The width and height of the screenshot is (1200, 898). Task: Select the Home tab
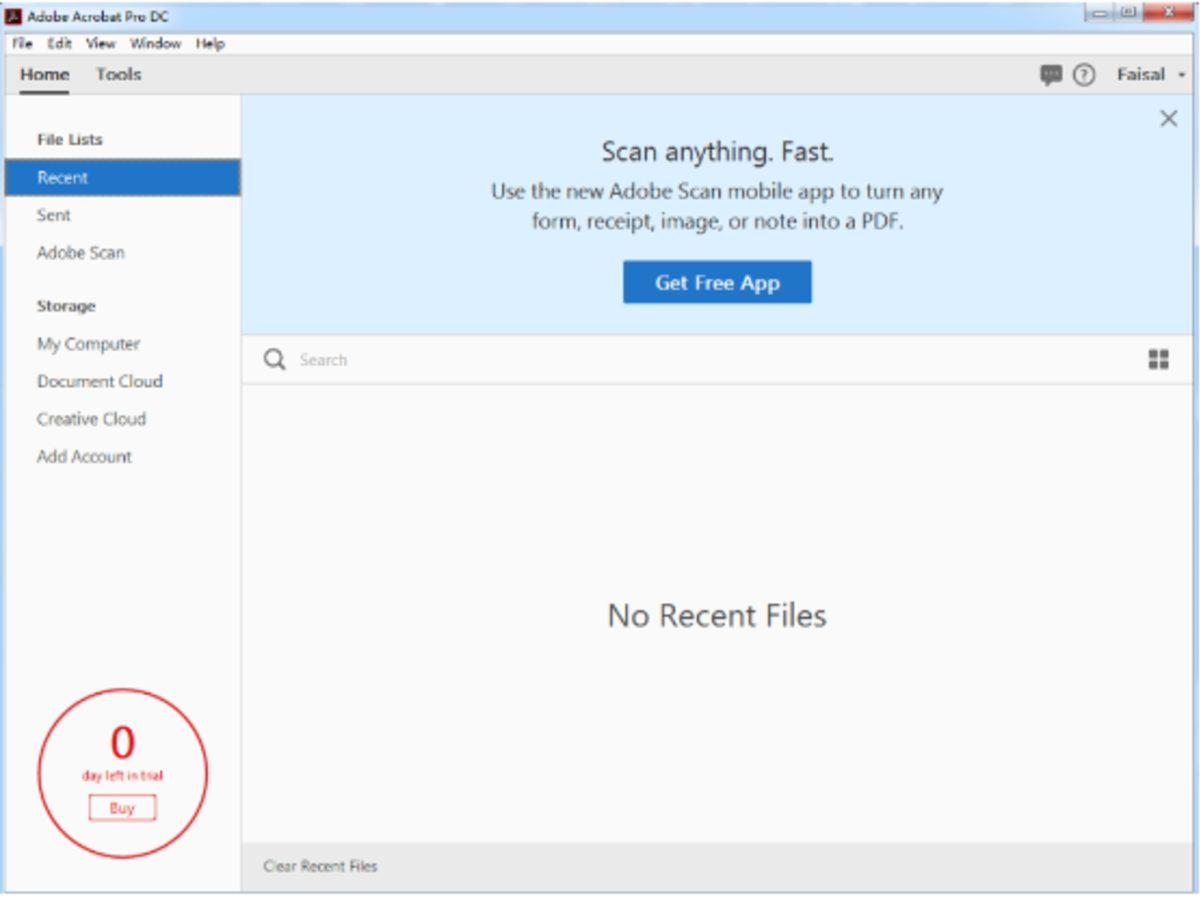click(x=47, y=74)
